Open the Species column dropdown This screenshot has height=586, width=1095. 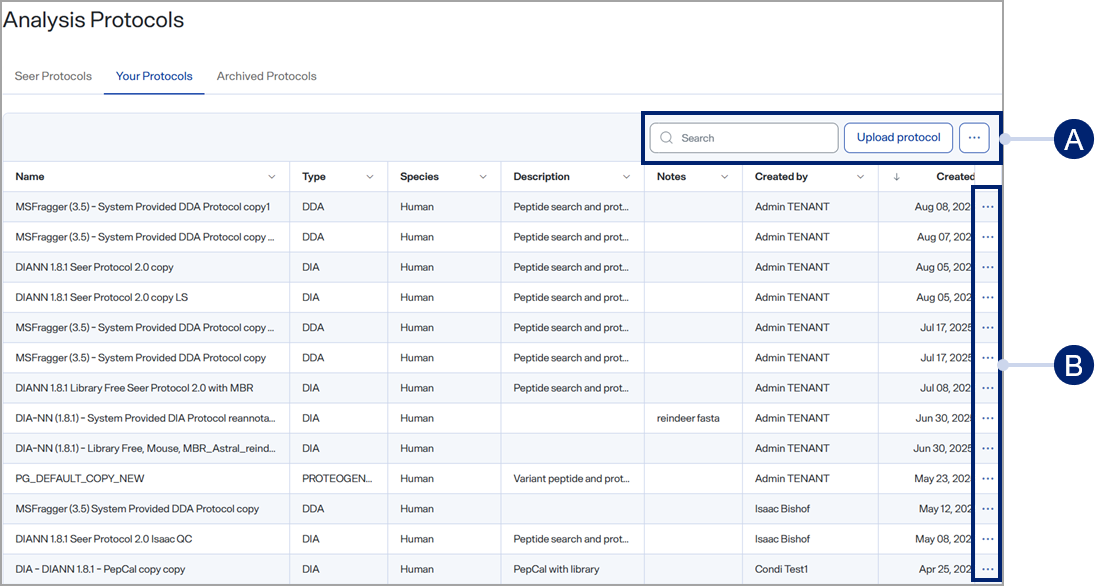pyautogui.click(x=483, y=177)
